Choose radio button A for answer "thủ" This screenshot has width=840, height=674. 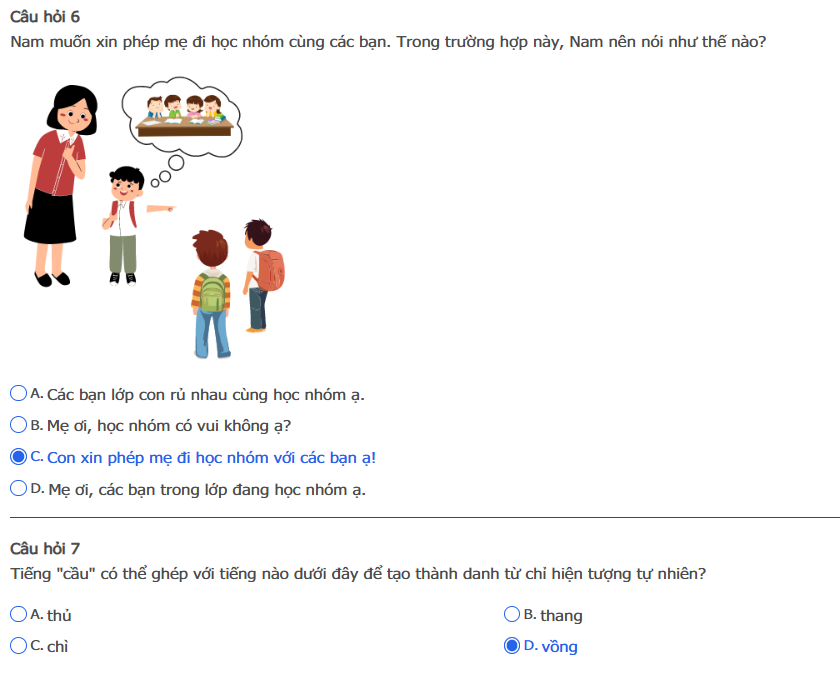[18, 614]
